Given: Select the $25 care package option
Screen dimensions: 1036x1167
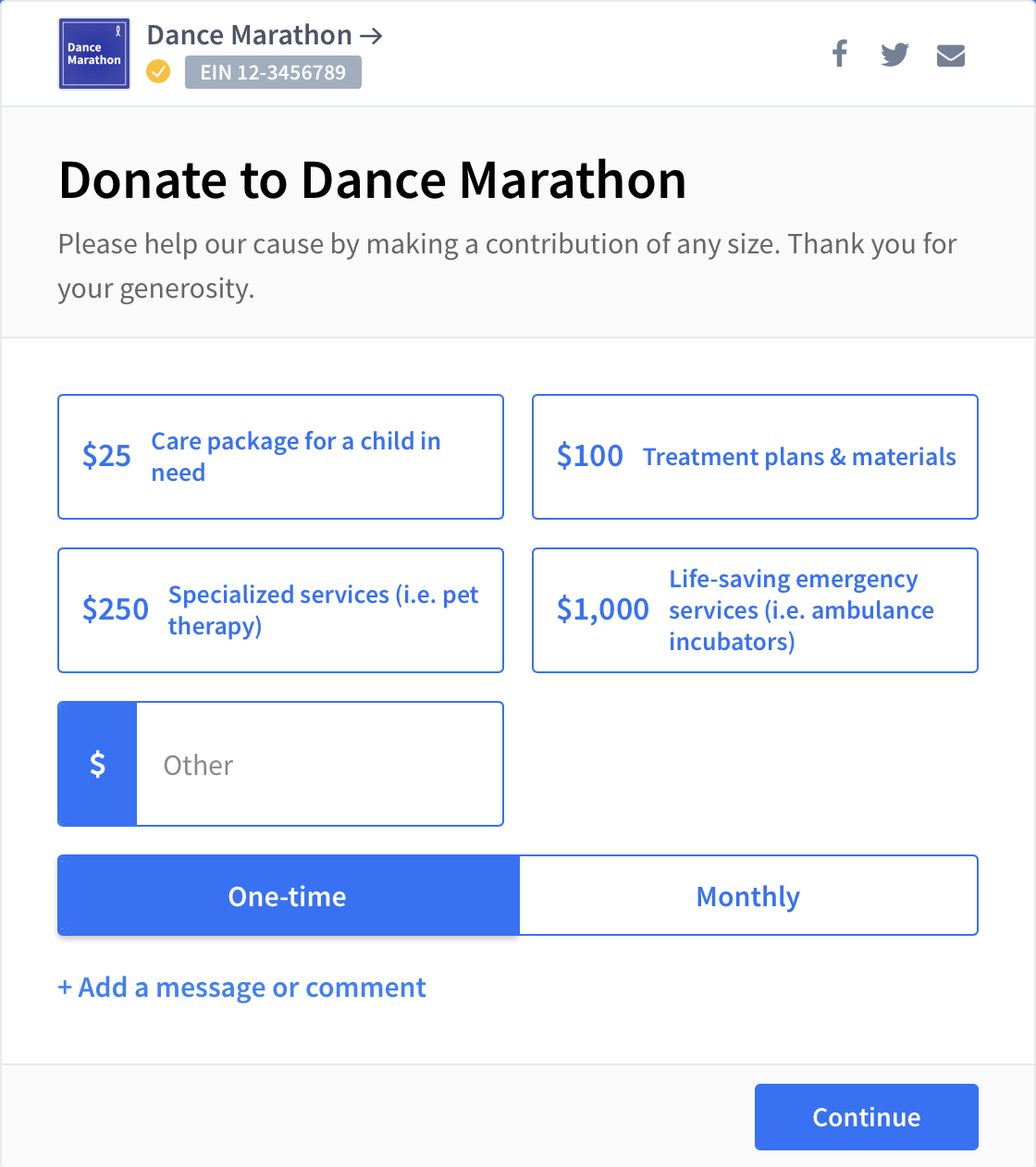Looking at the screenshot, I should tap(280, 457).
